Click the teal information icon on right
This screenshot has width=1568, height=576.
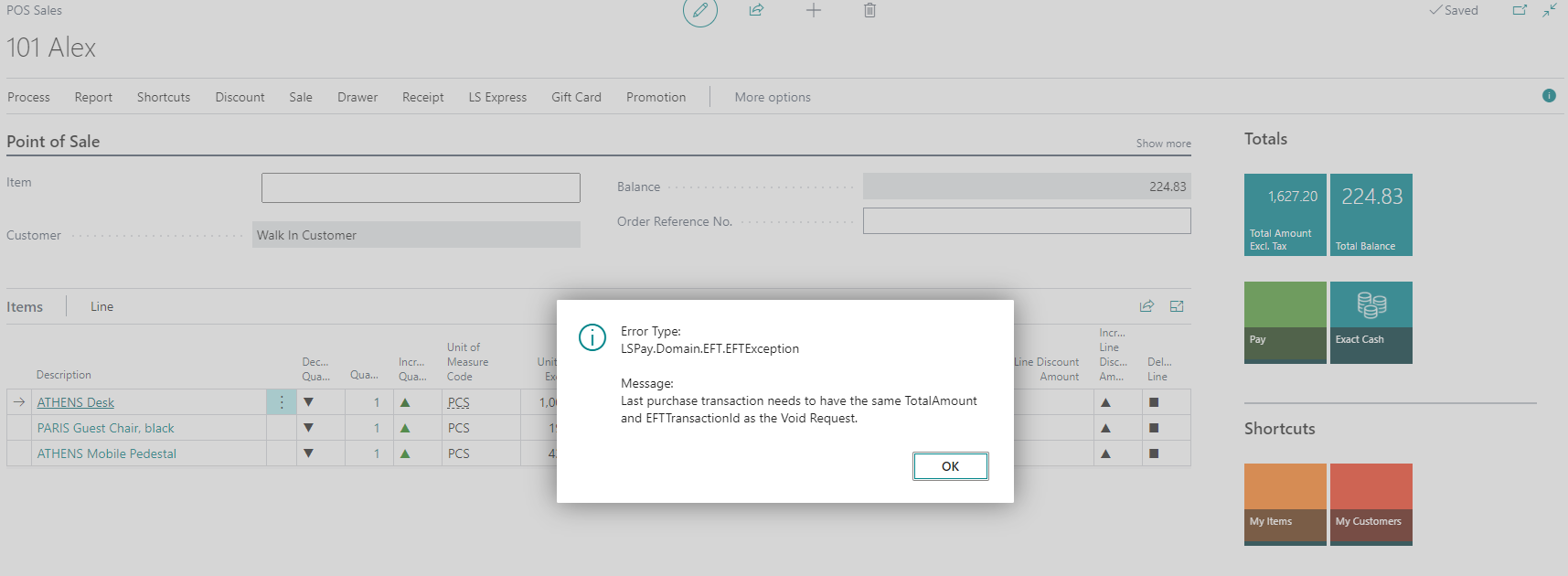[1549, 96]
